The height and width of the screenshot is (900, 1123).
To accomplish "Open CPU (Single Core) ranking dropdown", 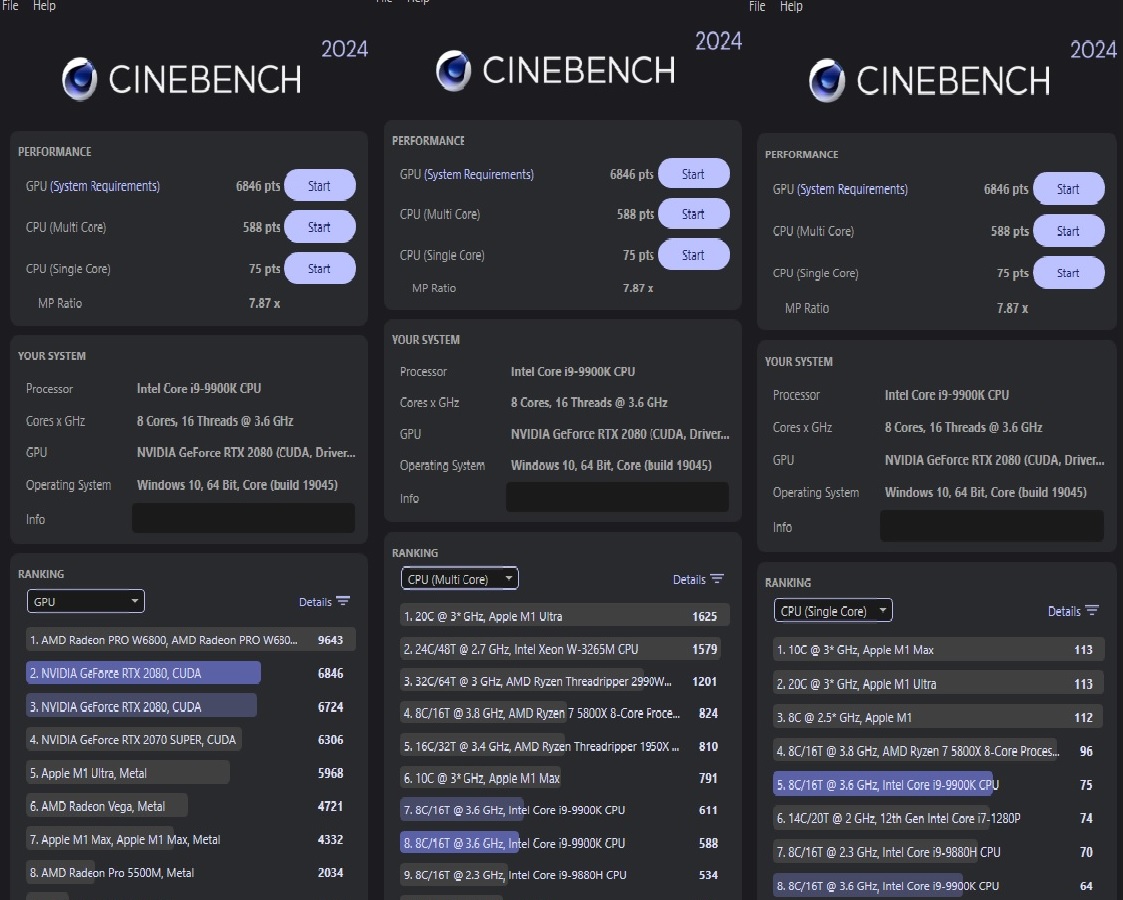I will coord(833,611).
